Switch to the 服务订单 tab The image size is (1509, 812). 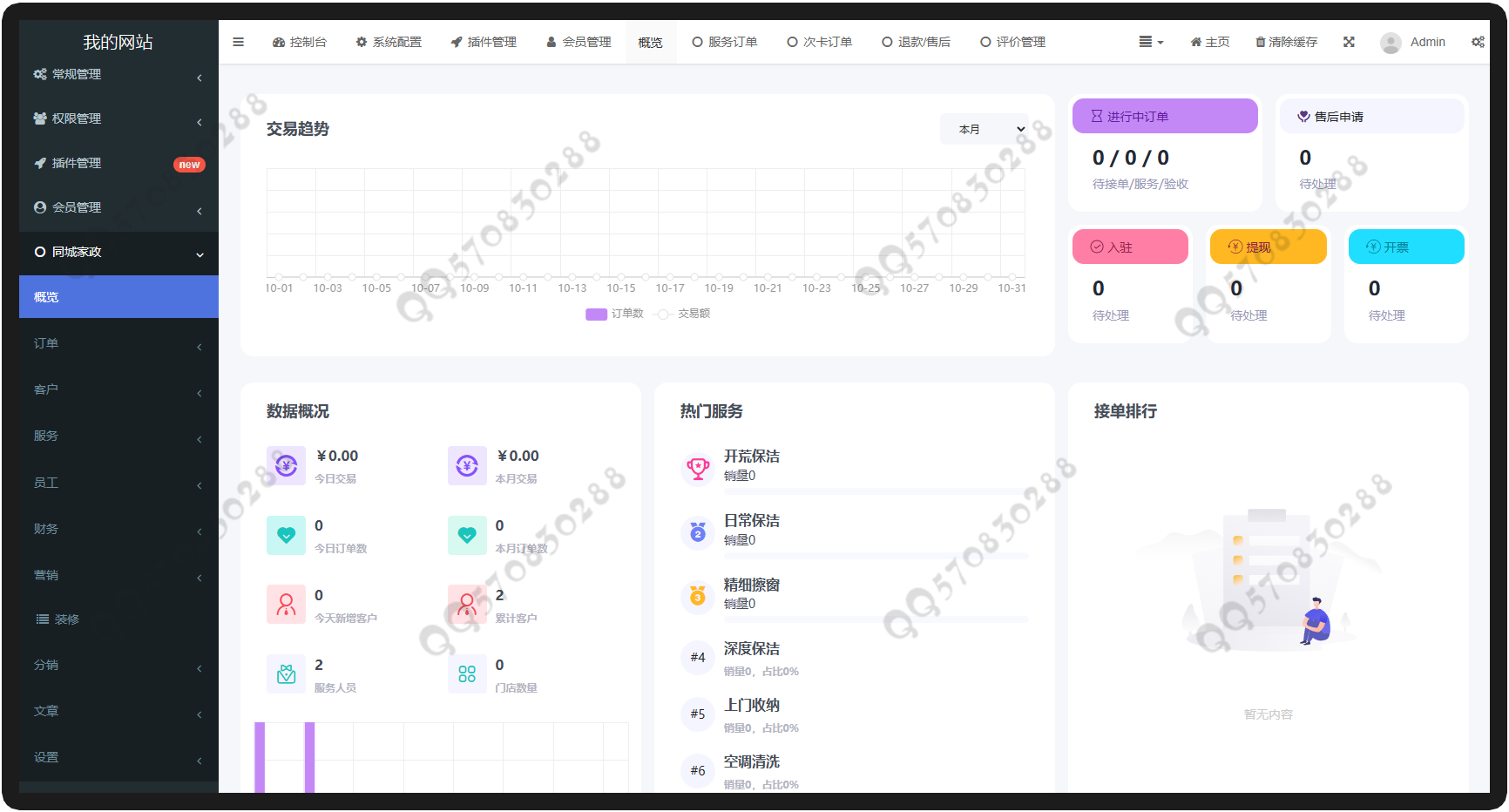point(725,42)
